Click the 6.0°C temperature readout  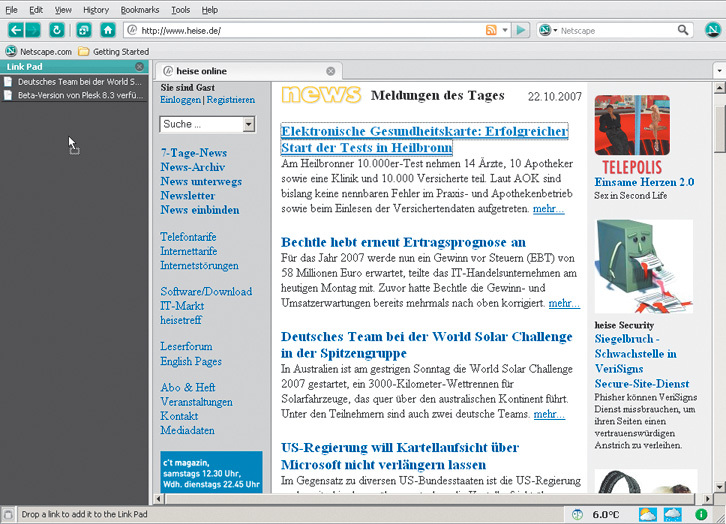pyautogui.click(x=606, y=514)
